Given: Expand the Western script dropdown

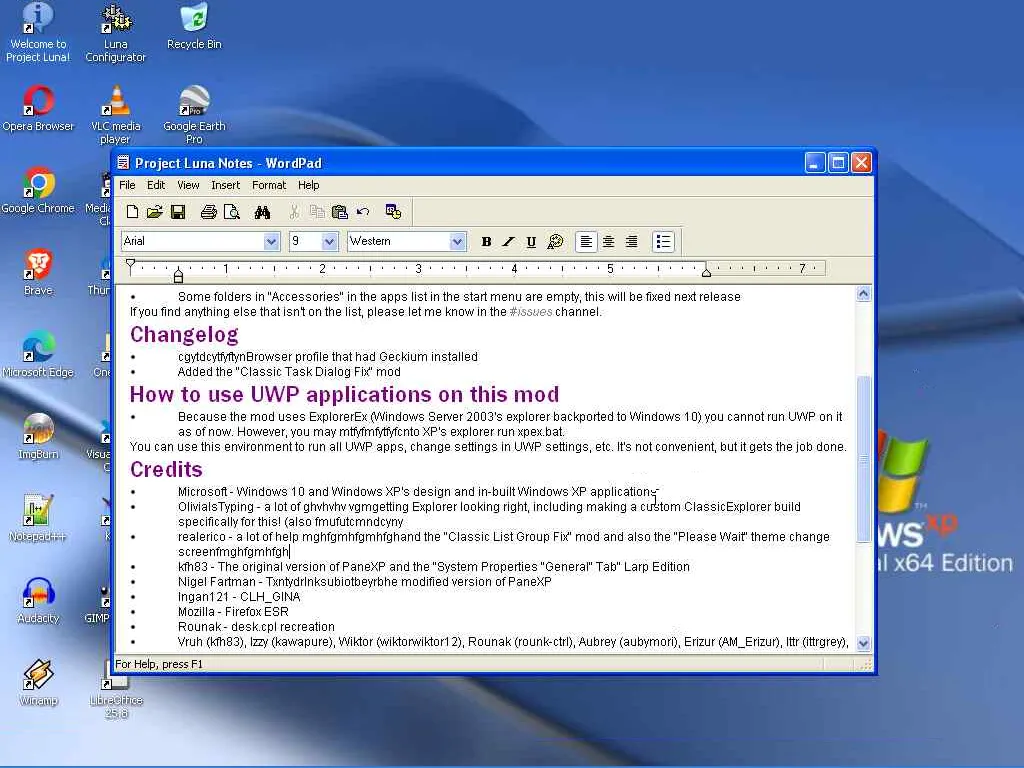Looking at the screenshot, I should click(458, 242).
